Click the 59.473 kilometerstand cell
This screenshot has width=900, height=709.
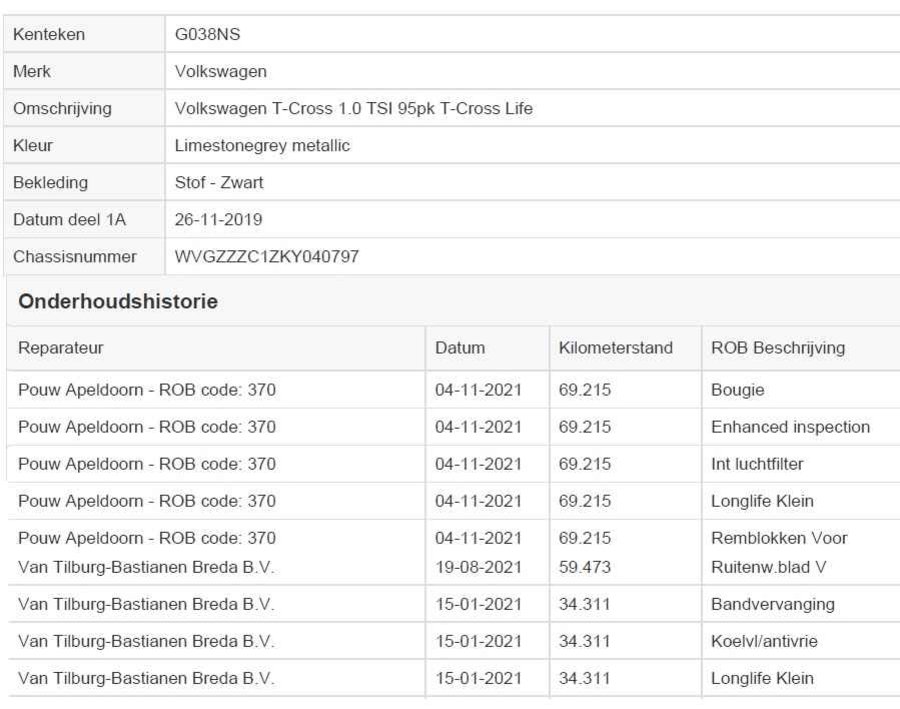pos(584,567)
